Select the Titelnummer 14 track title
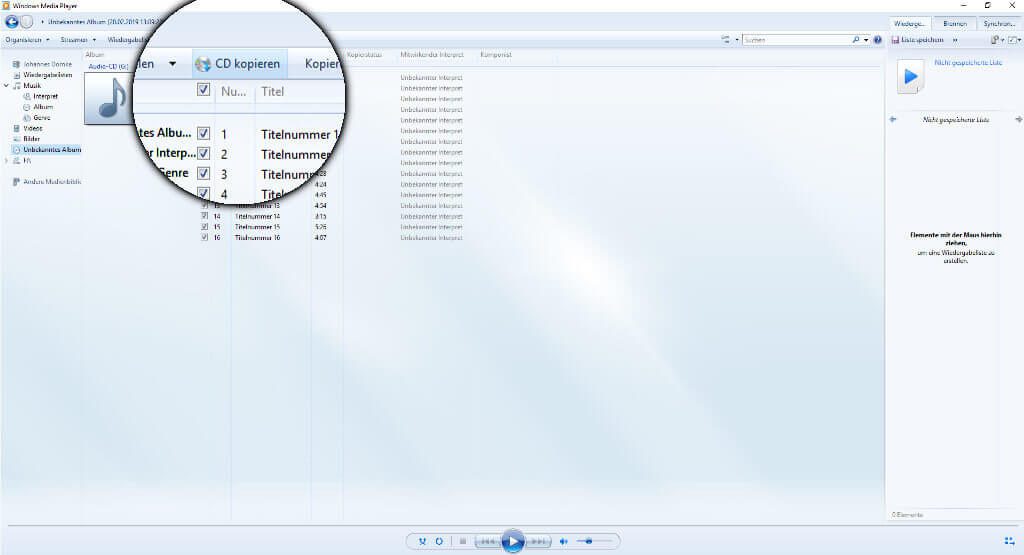1024x555 pixels. [x=257, y=216]
